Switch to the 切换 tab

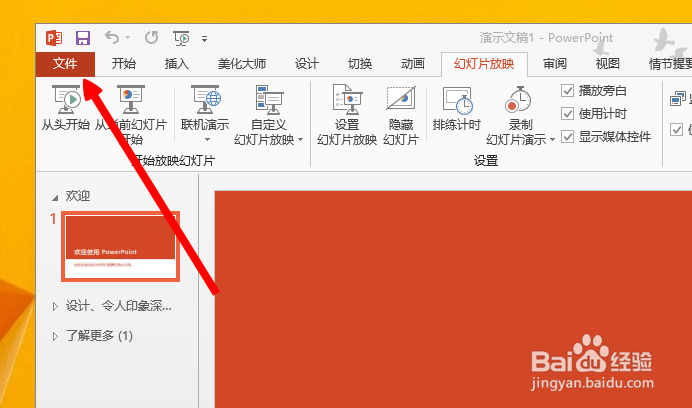point(360,64)
